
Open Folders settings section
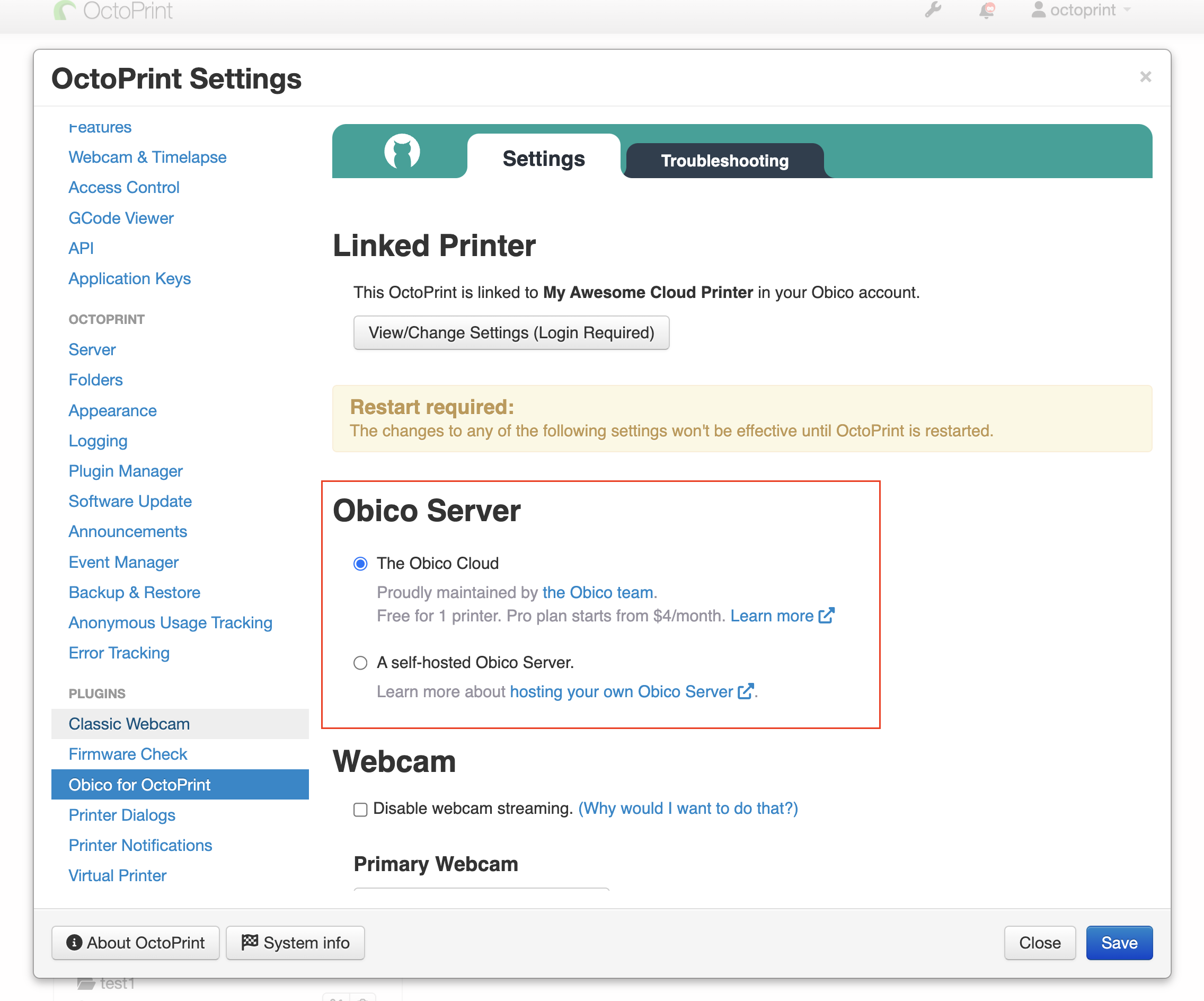point(96,380)
